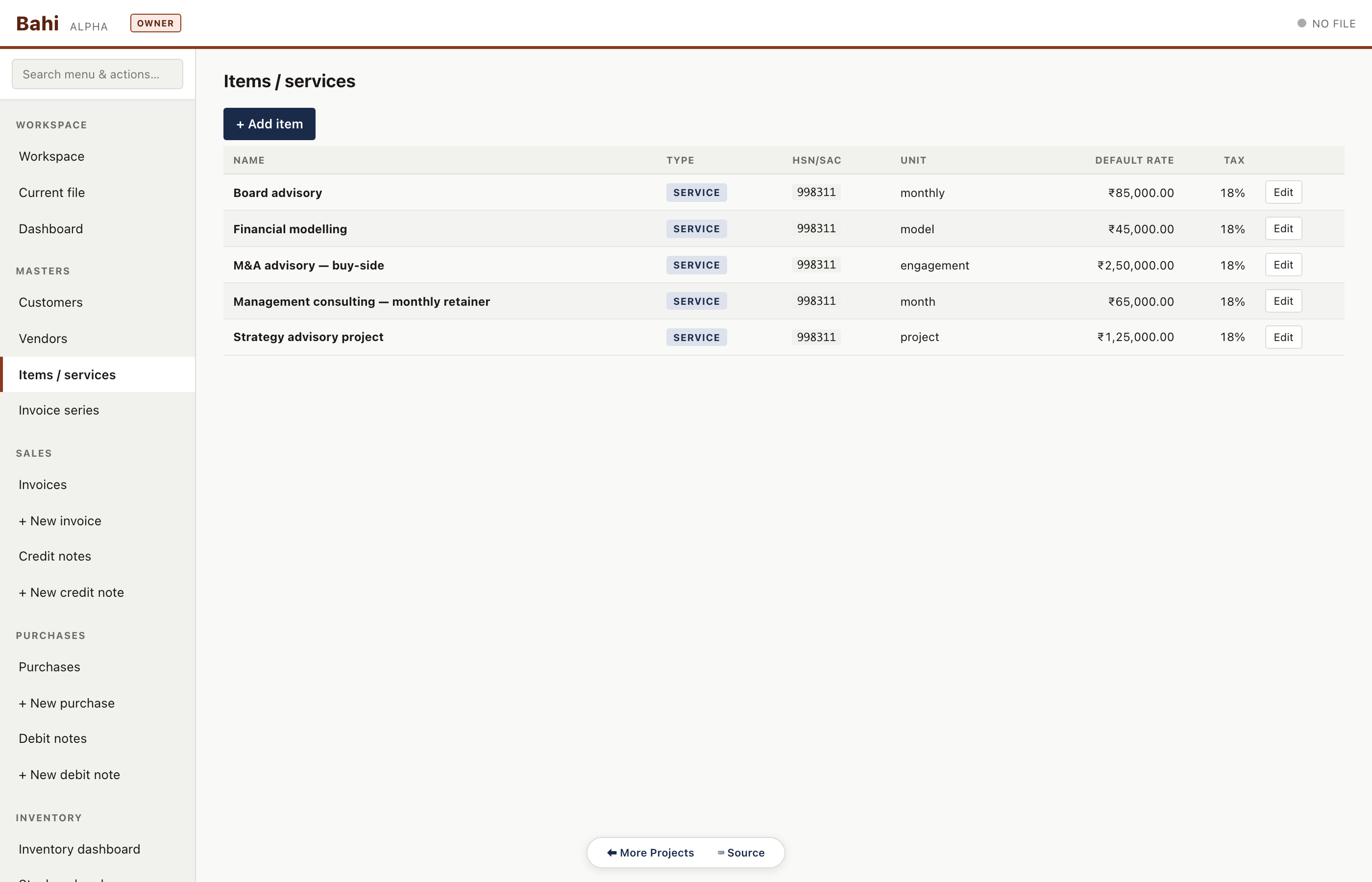Go to Invoice series page
The image size is (1372, 882).
[x=58, y=410]
